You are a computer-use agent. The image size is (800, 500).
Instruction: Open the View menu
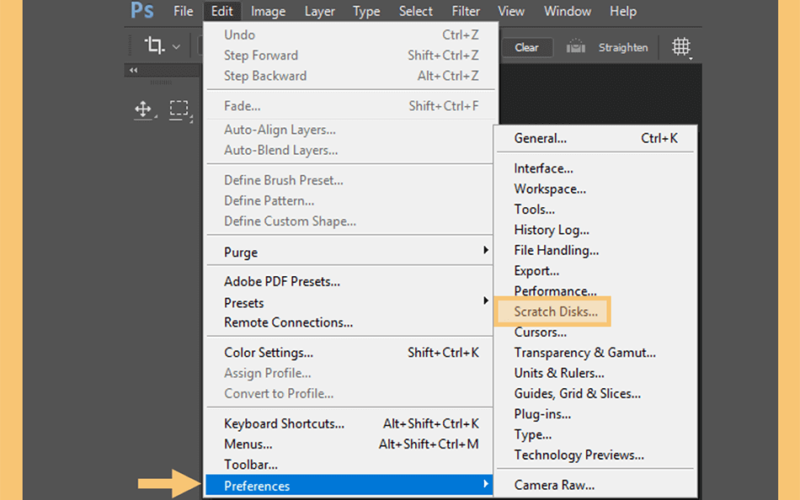pyautogui.click(x=511, y=11)
